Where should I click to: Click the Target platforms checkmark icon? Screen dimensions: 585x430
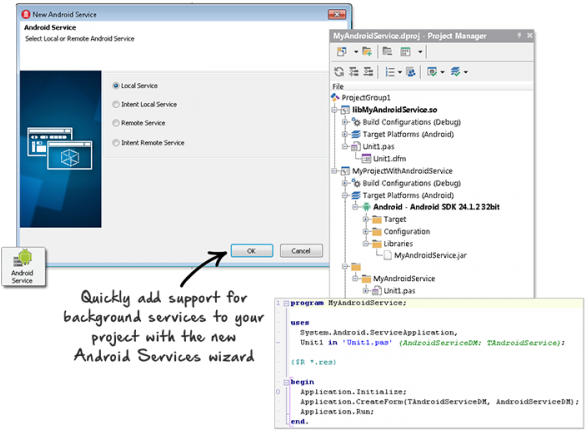(455, 72)
